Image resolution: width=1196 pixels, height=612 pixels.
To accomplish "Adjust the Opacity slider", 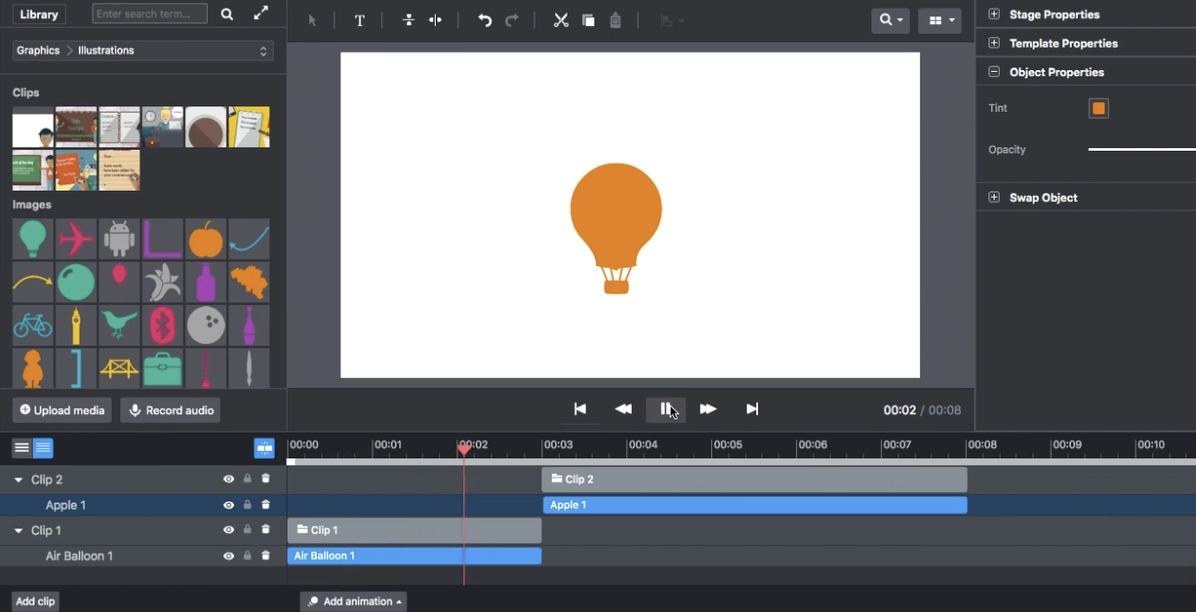I will click(1142, 150).
